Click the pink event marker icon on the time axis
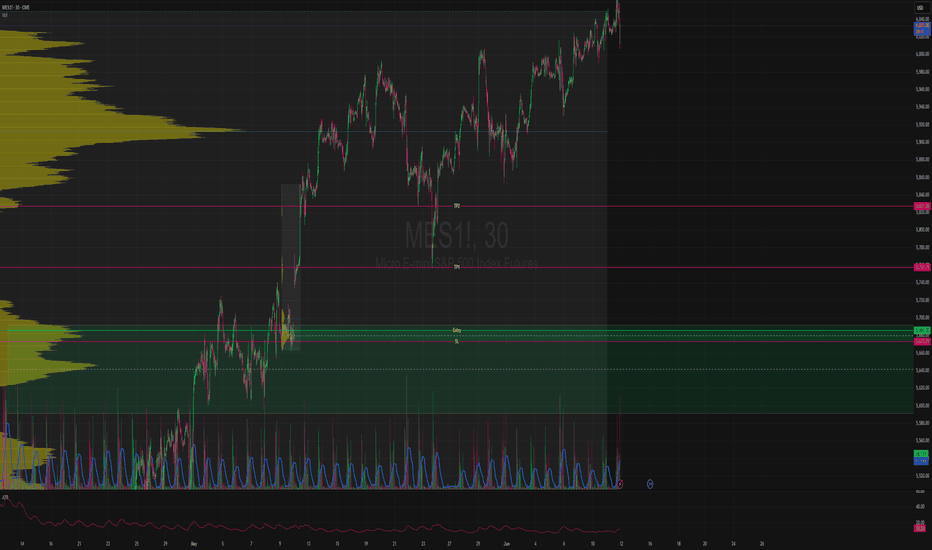 (620, 484)
